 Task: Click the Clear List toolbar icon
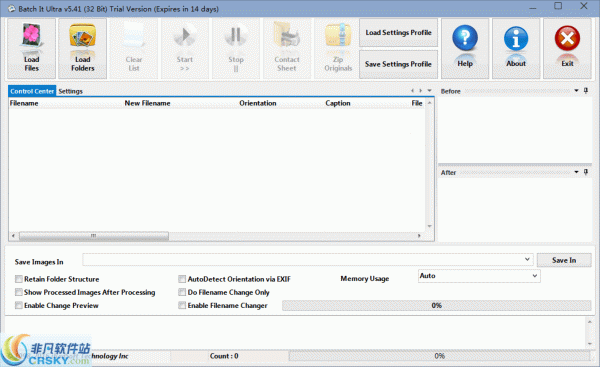coord(134,48)
